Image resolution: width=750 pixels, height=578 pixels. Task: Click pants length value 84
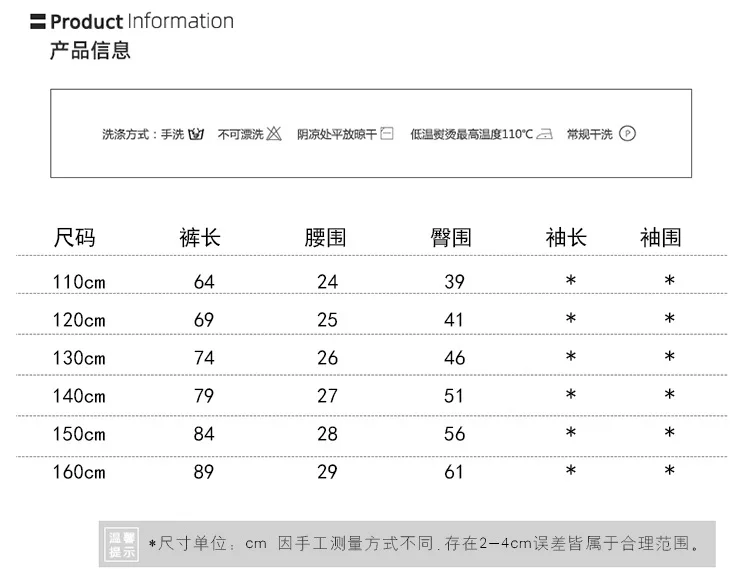(x=204, y=434)
